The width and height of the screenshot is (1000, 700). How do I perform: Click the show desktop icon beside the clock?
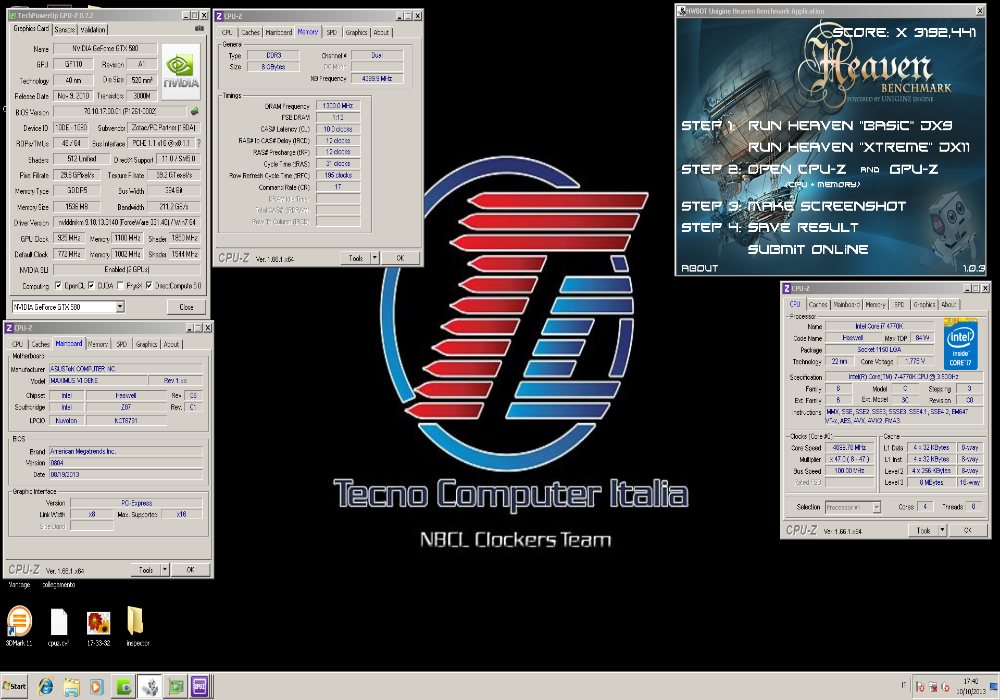(994, 687)
